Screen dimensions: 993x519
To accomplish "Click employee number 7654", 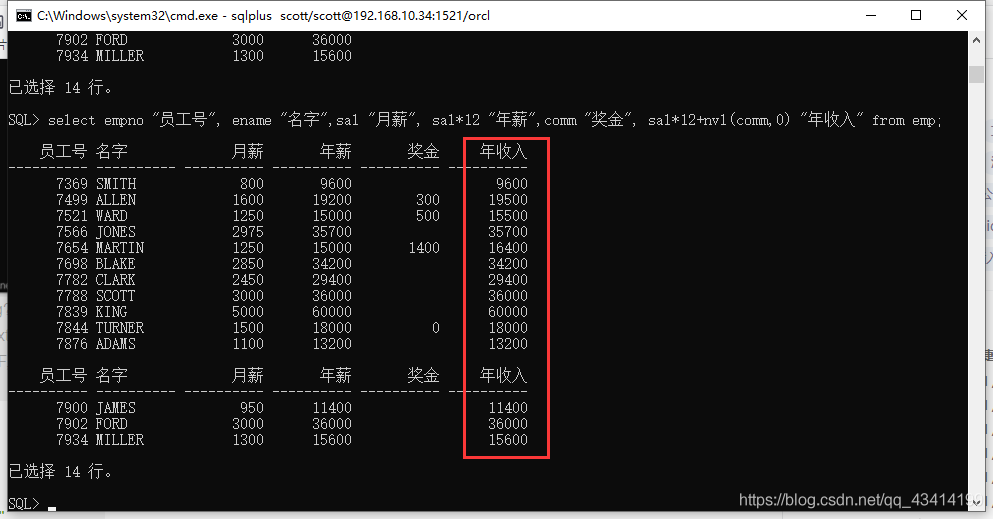I will coord(72,247).
